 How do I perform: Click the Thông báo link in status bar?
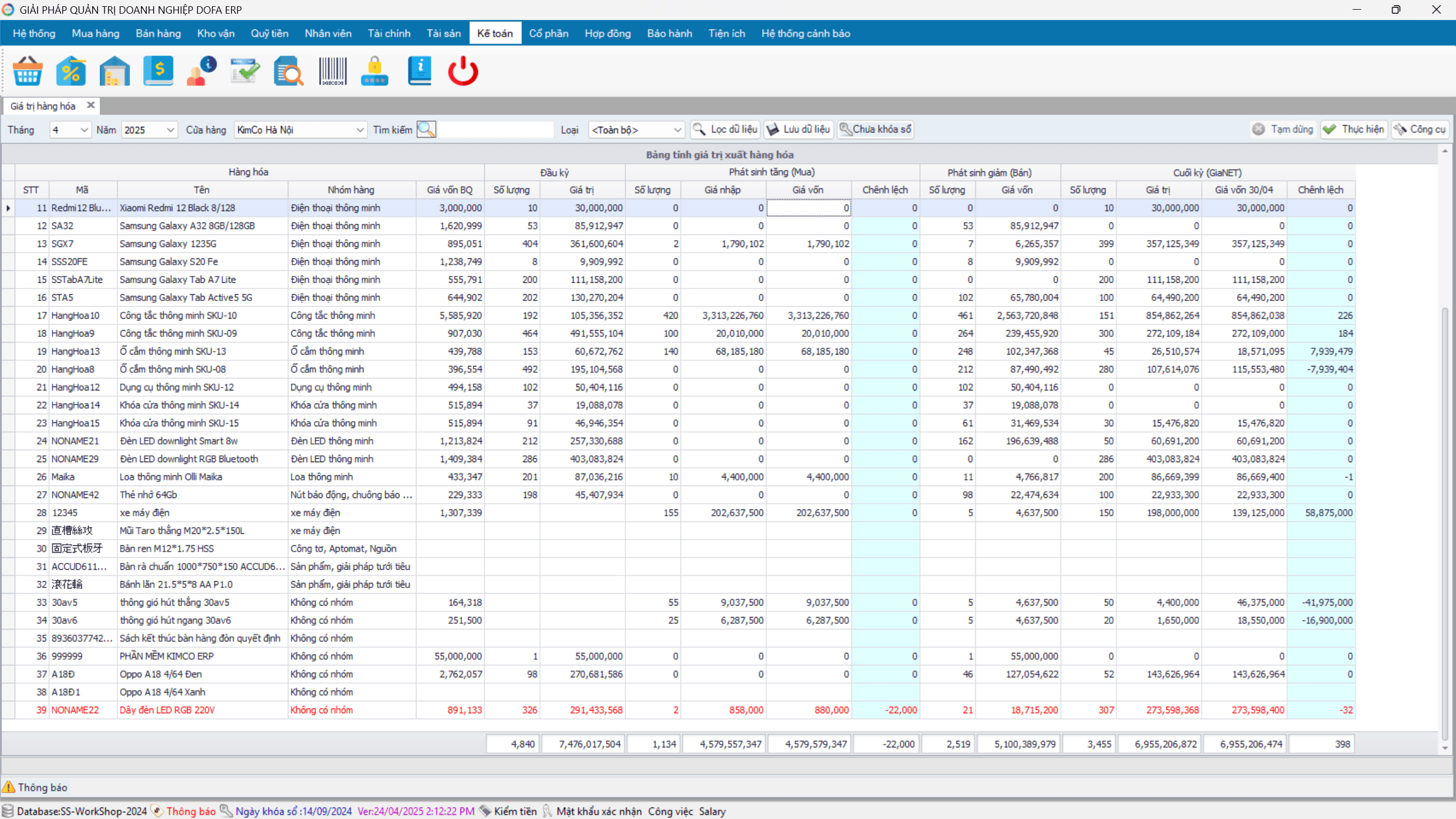pyautogui.click(x=191, y=811)
